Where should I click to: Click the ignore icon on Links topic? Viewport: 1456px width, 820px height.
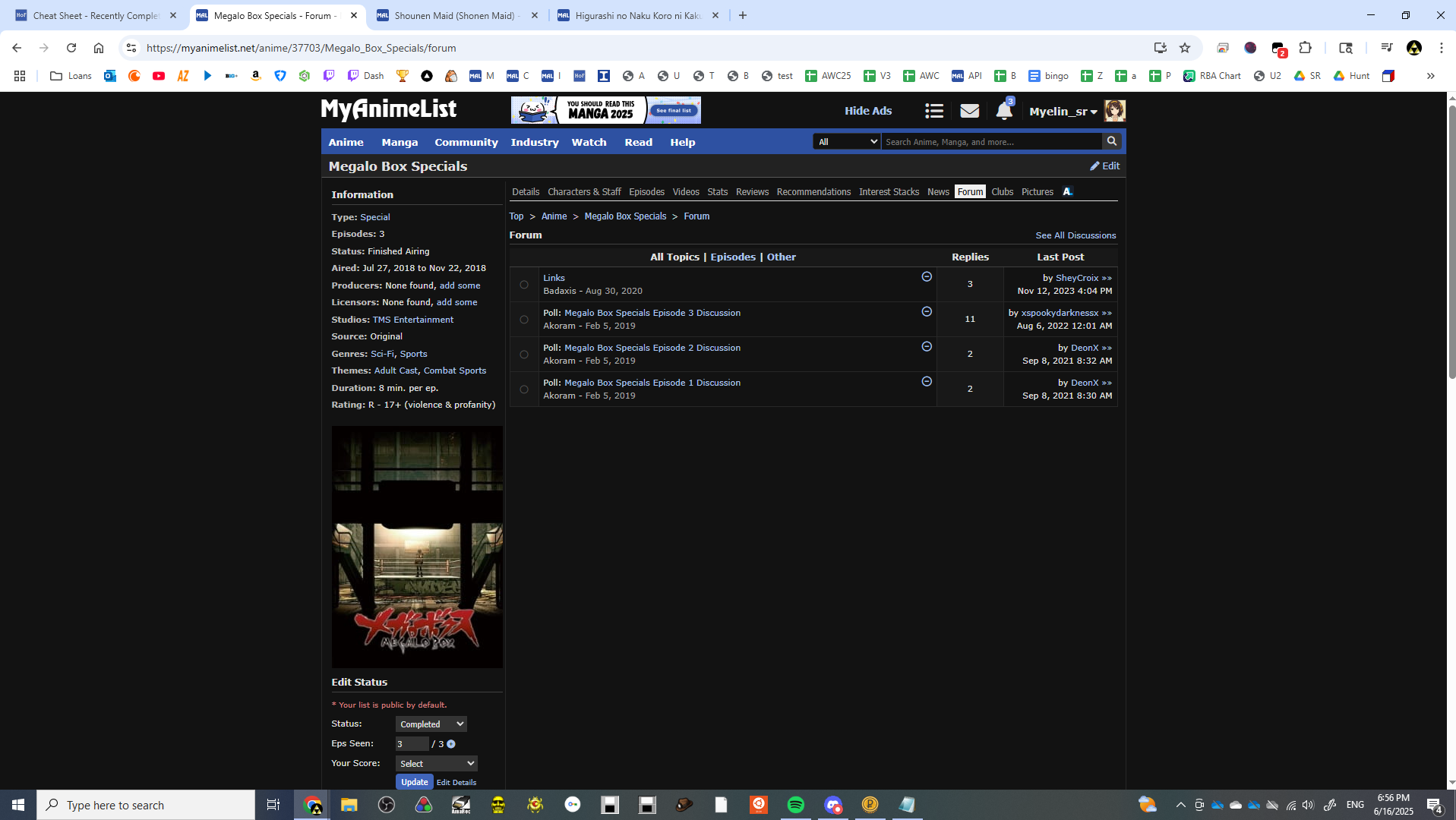(x=927, y=277)
